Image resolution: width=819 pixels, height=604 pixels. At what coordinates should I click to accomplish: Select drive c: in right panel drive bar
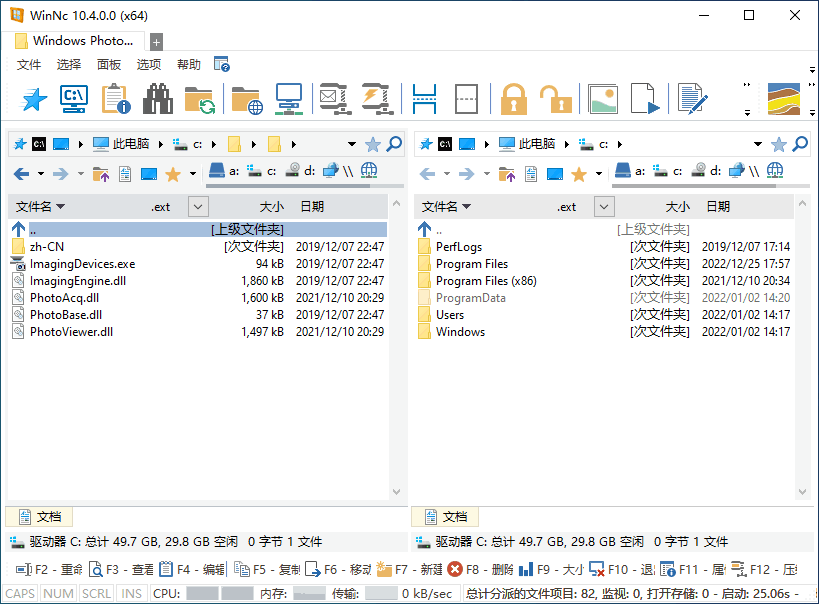(668, 171)
